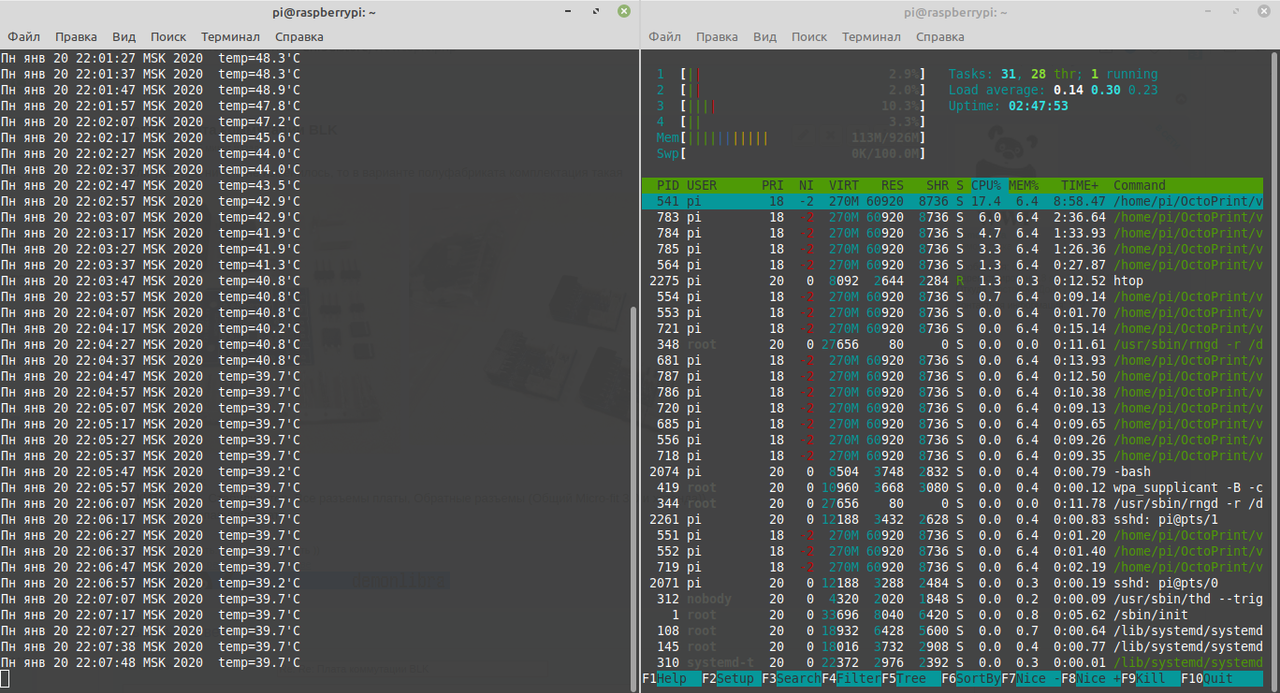This screenshot has width=1280, height=693.
Task: Click the 22:02:27 temp=44.0'C log line
Action: tap(151, 154)
